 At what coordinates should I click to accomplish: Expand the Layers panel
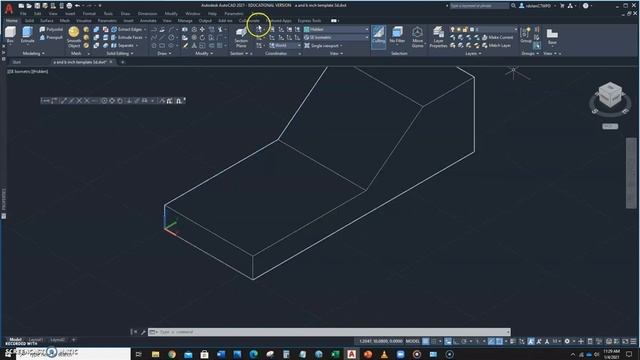(x=473, y=53)
